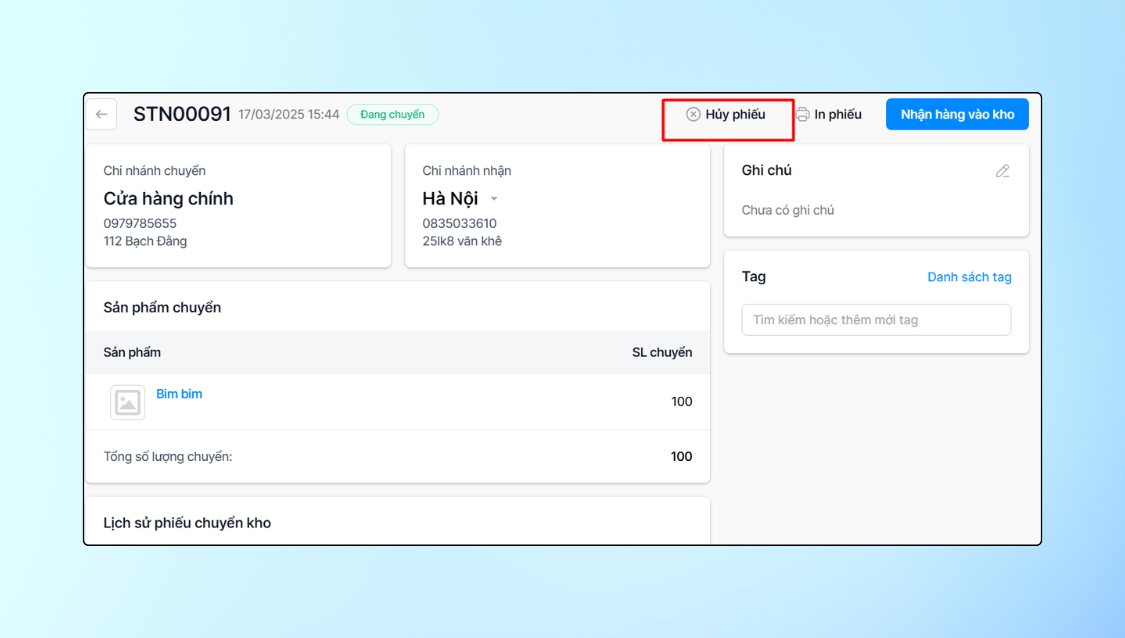Click the phone number 0835033610
Image resolution: width=1125 pixels, height=638 pixels.
click(x=459, y=224)
